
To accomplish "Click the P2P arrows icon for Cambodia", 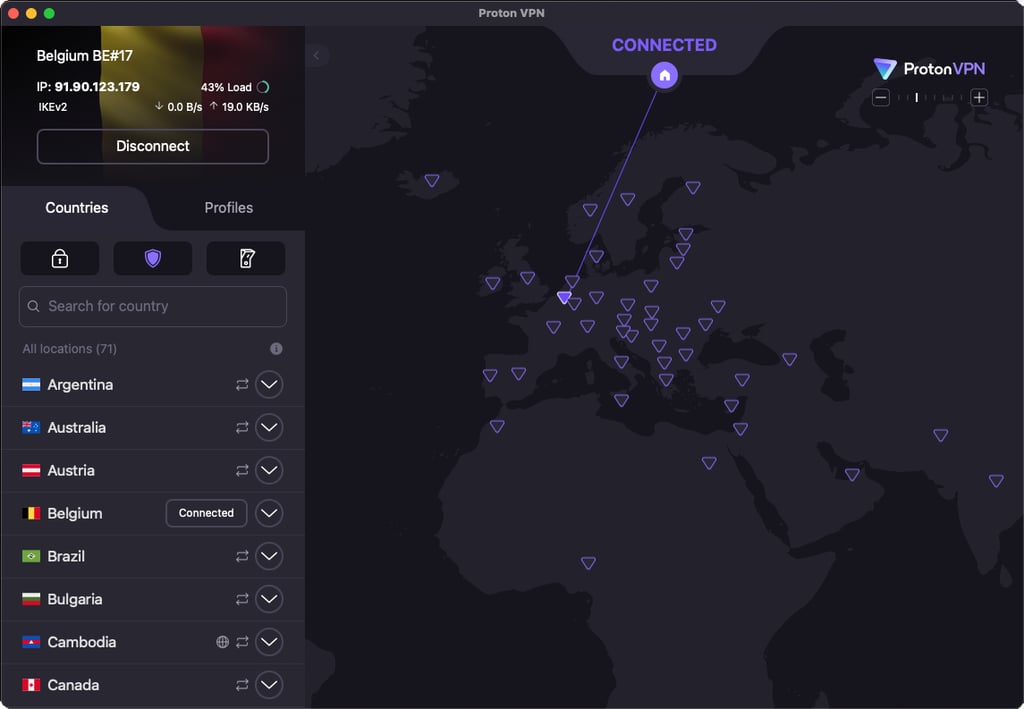I will point(242,642).
